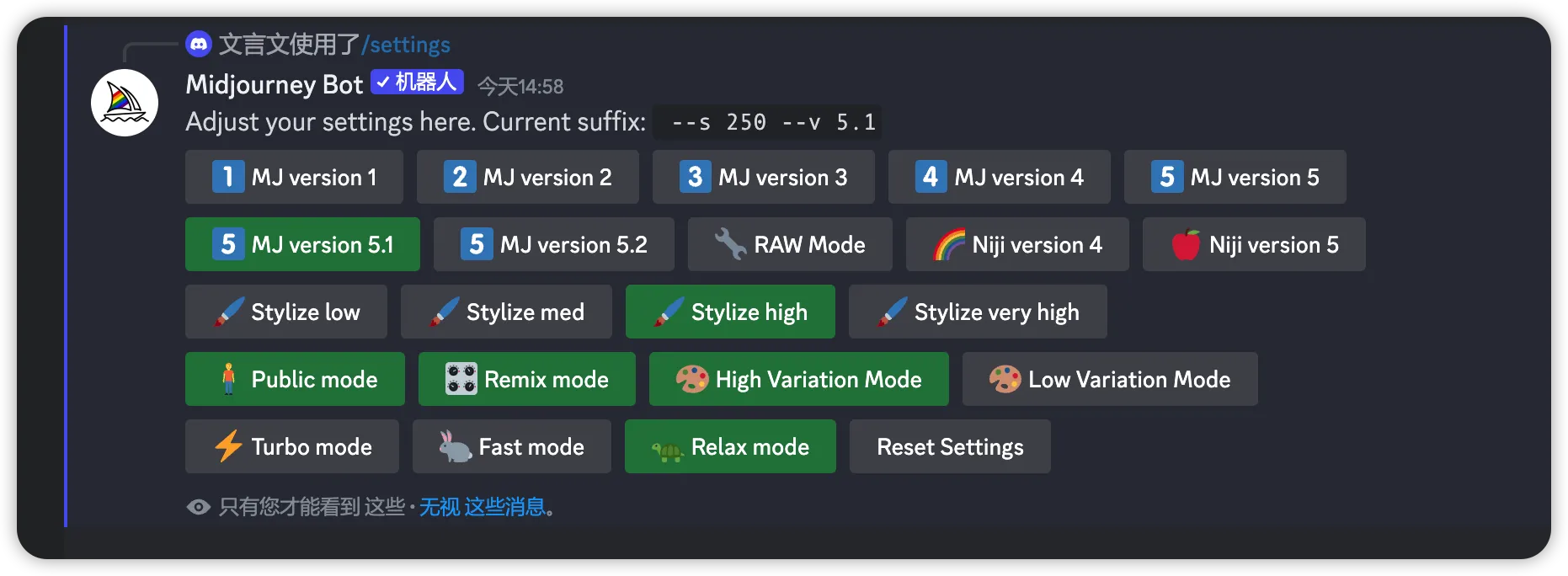Image resolution: width=1568 pixels, height=576 pixels.
Task: Set Stylize low
Action: 286,312
